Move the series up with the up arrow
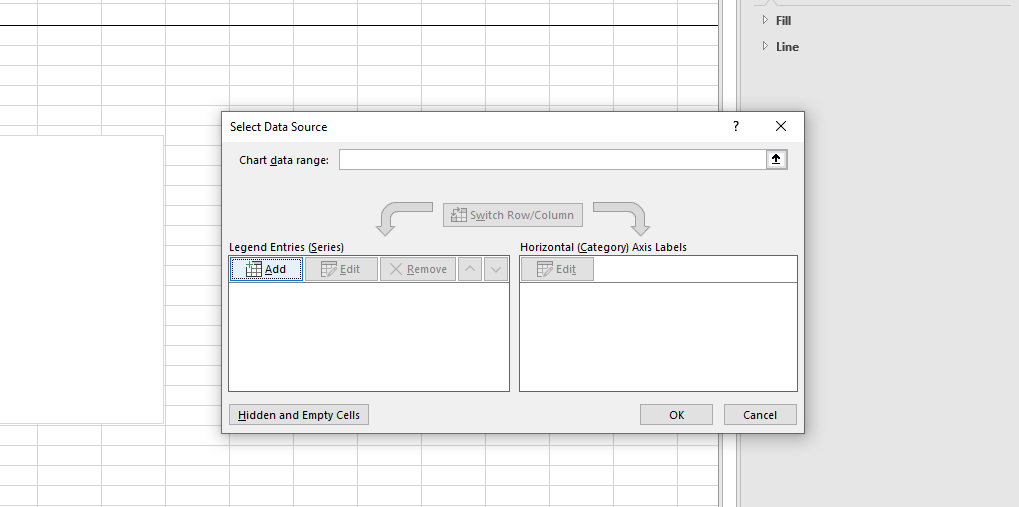 (x=470, y=269)
